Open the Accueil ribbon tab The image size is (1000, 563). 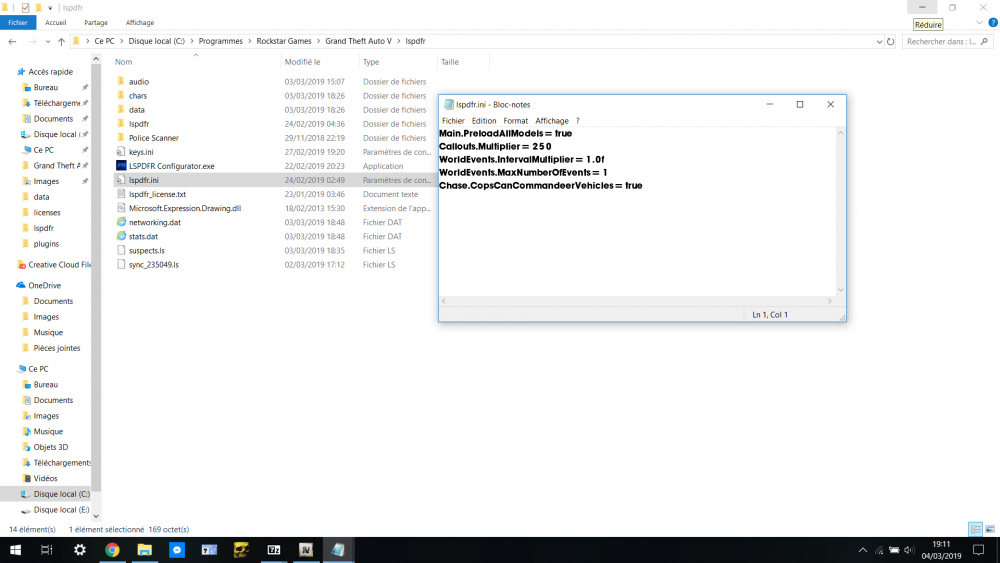coord(55,22)
